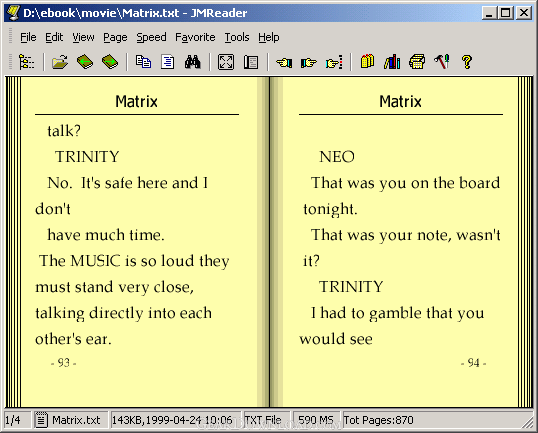538x433 pixels.
Task: Open the Edit menu
Action: point(54,37)
